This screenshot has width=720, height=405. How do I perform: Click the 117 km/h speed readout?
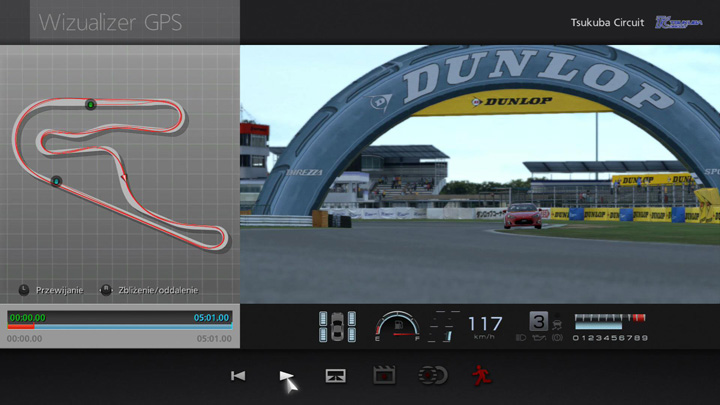click(485, 324)
